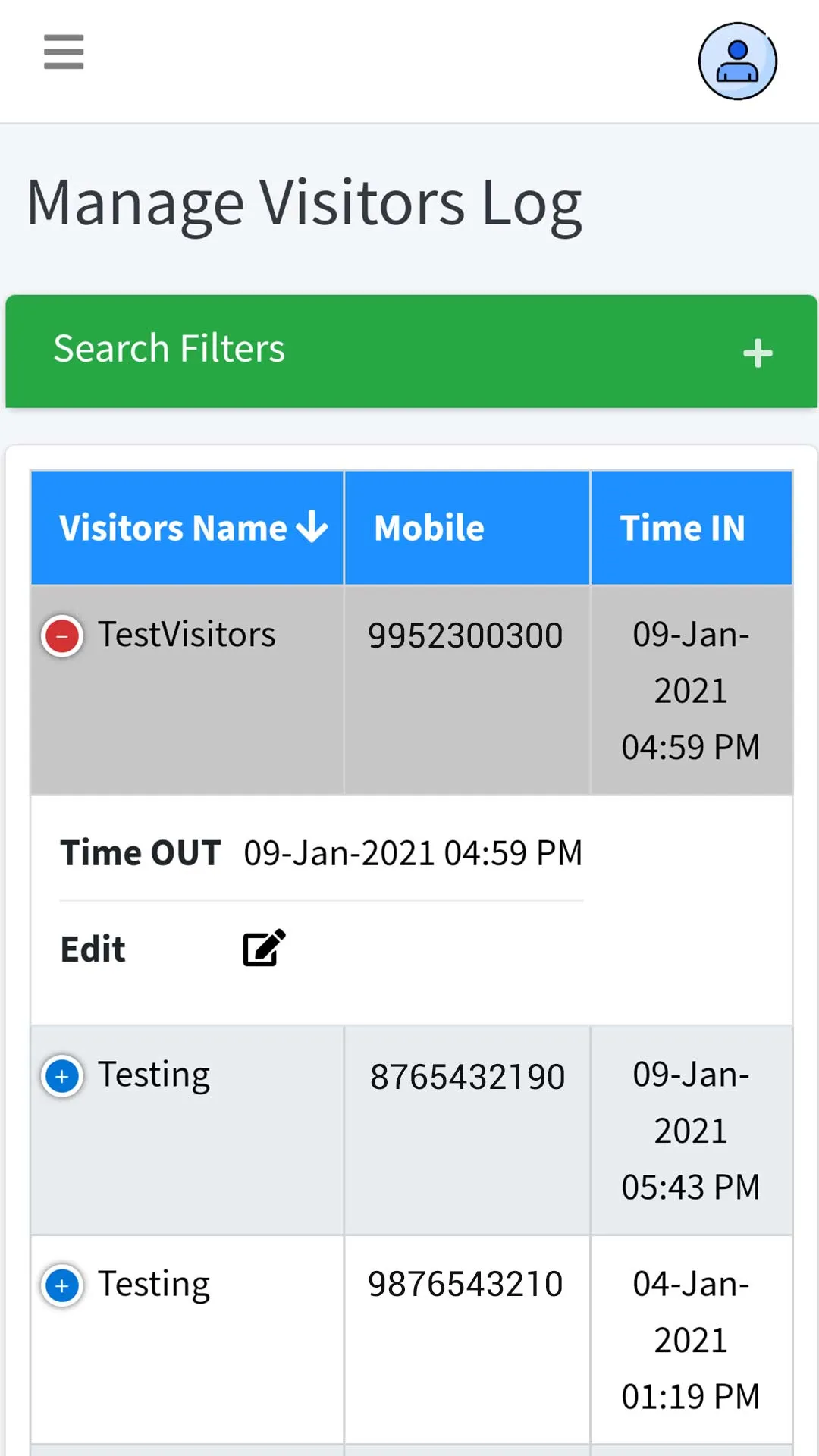The height and width of the screenshot is (1456, 819).
Task: Click the Time OUT value 09-Jan-2021 04:59 PM
Action: (413, 853)
